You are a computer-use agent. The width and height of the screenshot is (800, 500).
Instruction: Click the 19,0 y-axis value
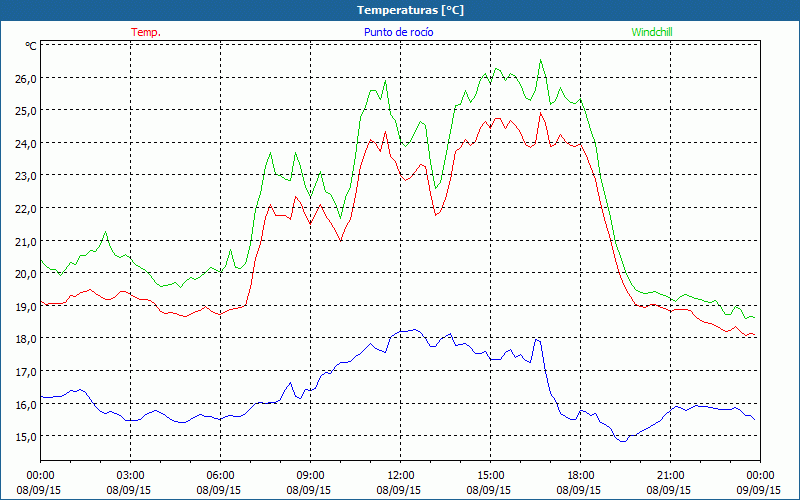[x=27, y=306]
